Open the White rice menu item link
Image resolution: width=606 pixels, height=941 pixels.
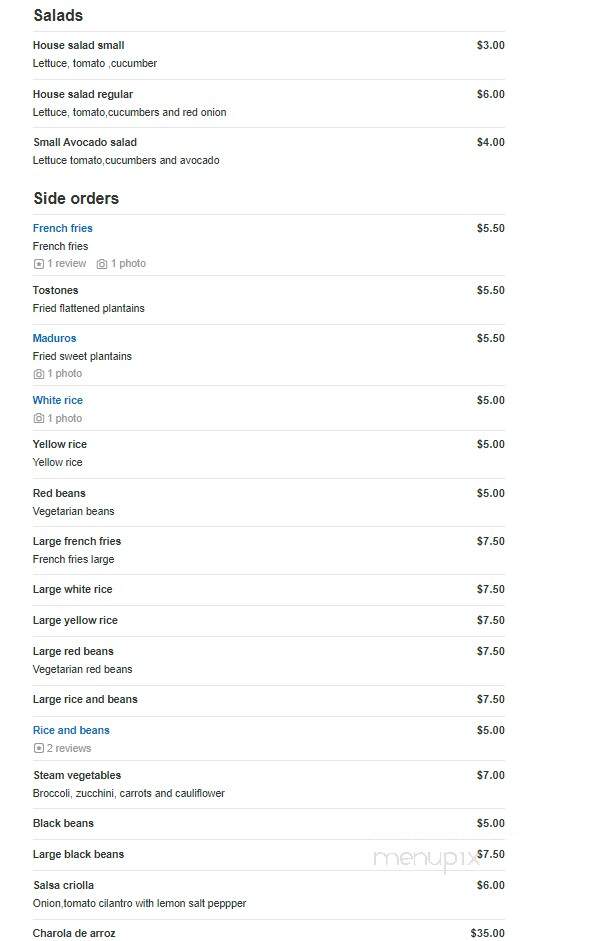pos(58,400)
